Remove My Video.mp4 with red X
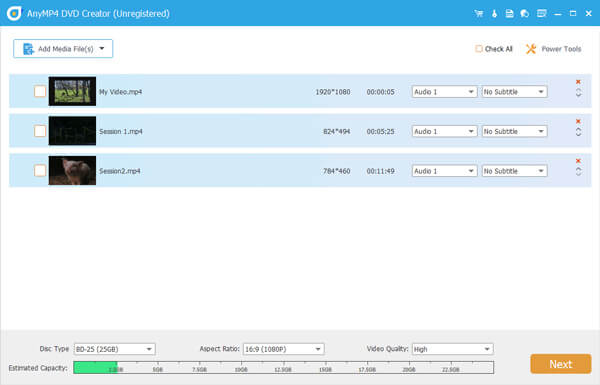The width and height of the screenshot is (600, 385). [x=578, y=82]
